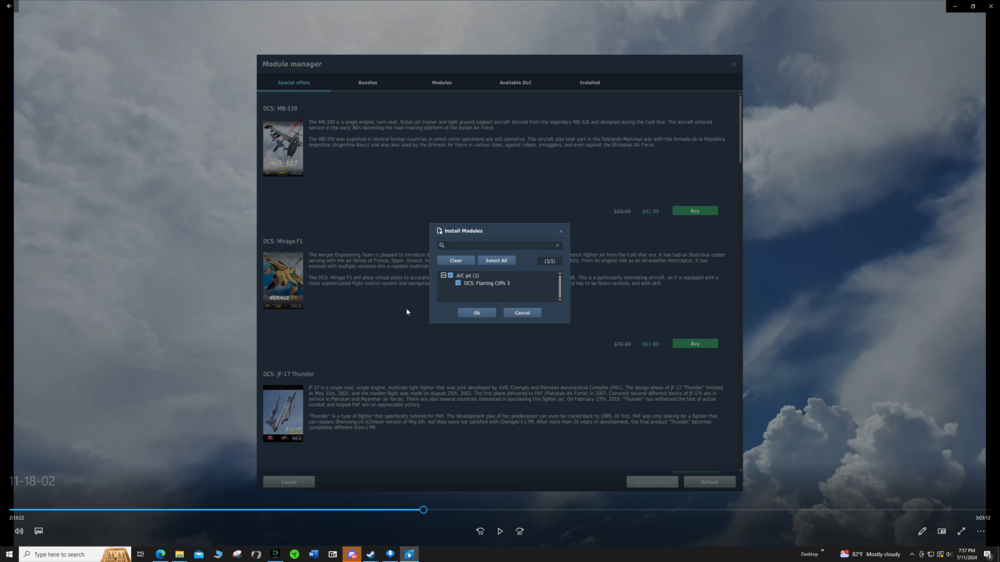Click the JF-17 Thunder module thumbnail
The width and height of the screenshot is (1000, 562).
[x=283, y=413]
